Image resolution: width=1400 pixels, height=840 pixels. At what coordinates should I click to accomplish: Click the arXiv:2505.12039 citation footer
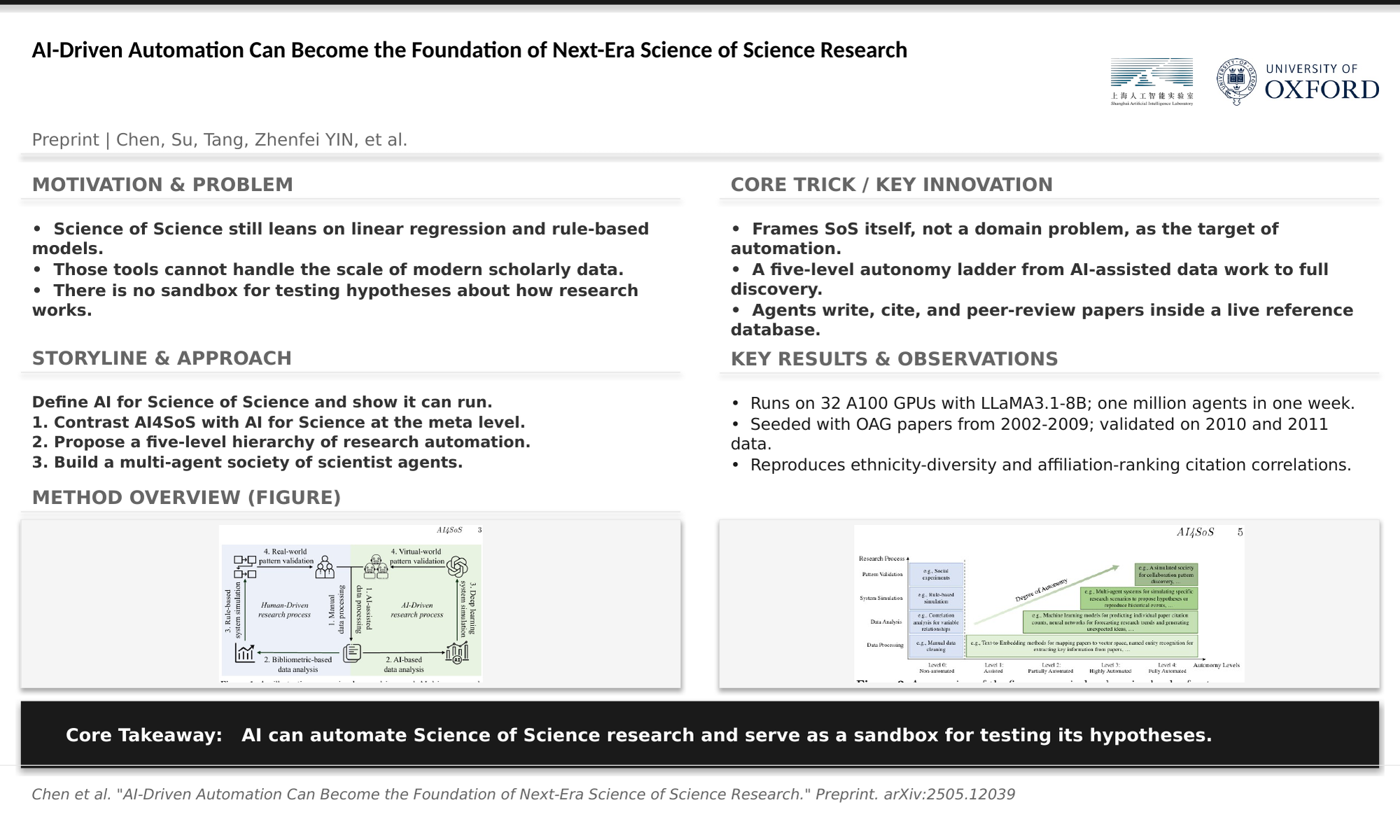(524, 794)
